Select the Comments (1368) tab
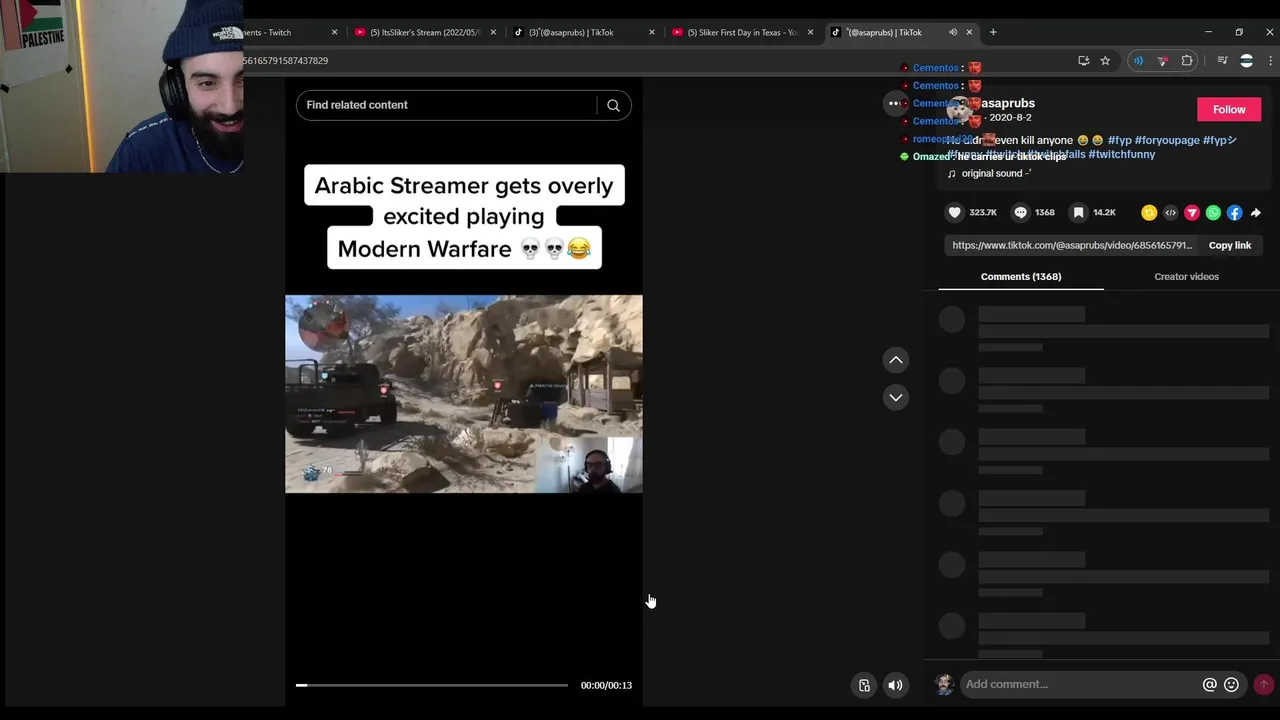 (1021, 277)
